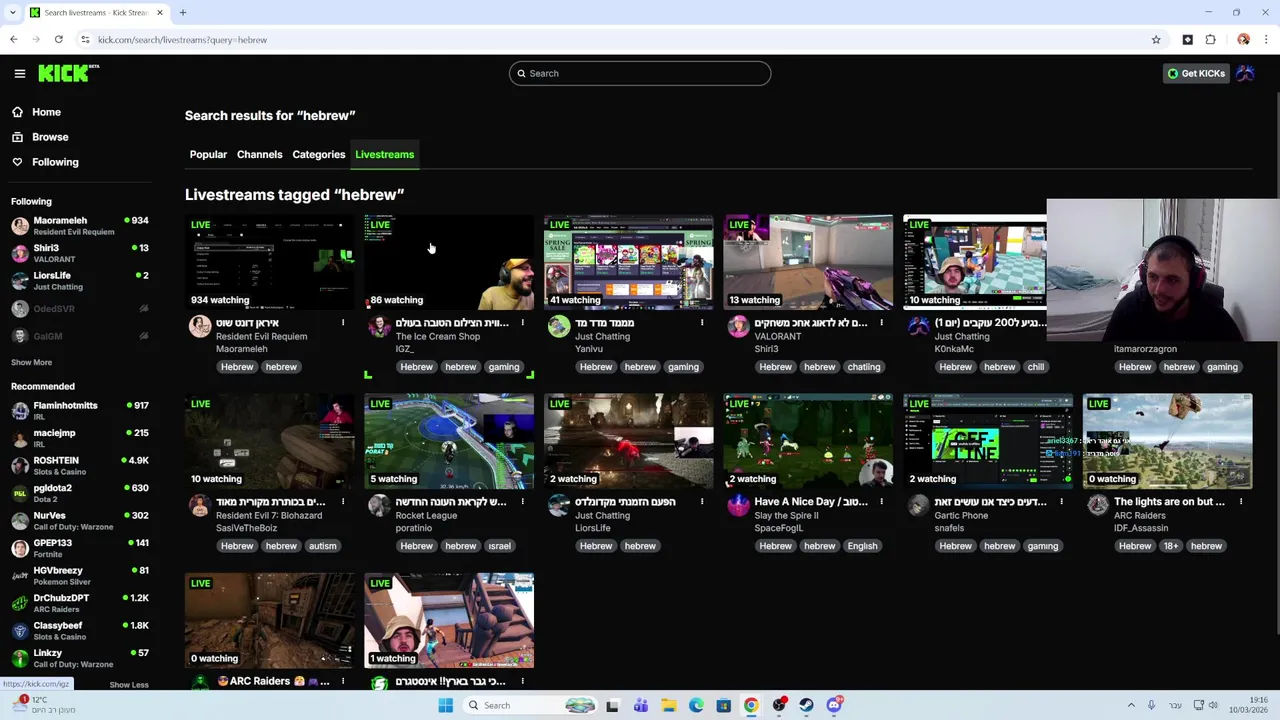The image size is (1280, 720).
Task: Open IDF_Assassin channel avatar
Action: pyautogui.click(x=1098, y=505)
